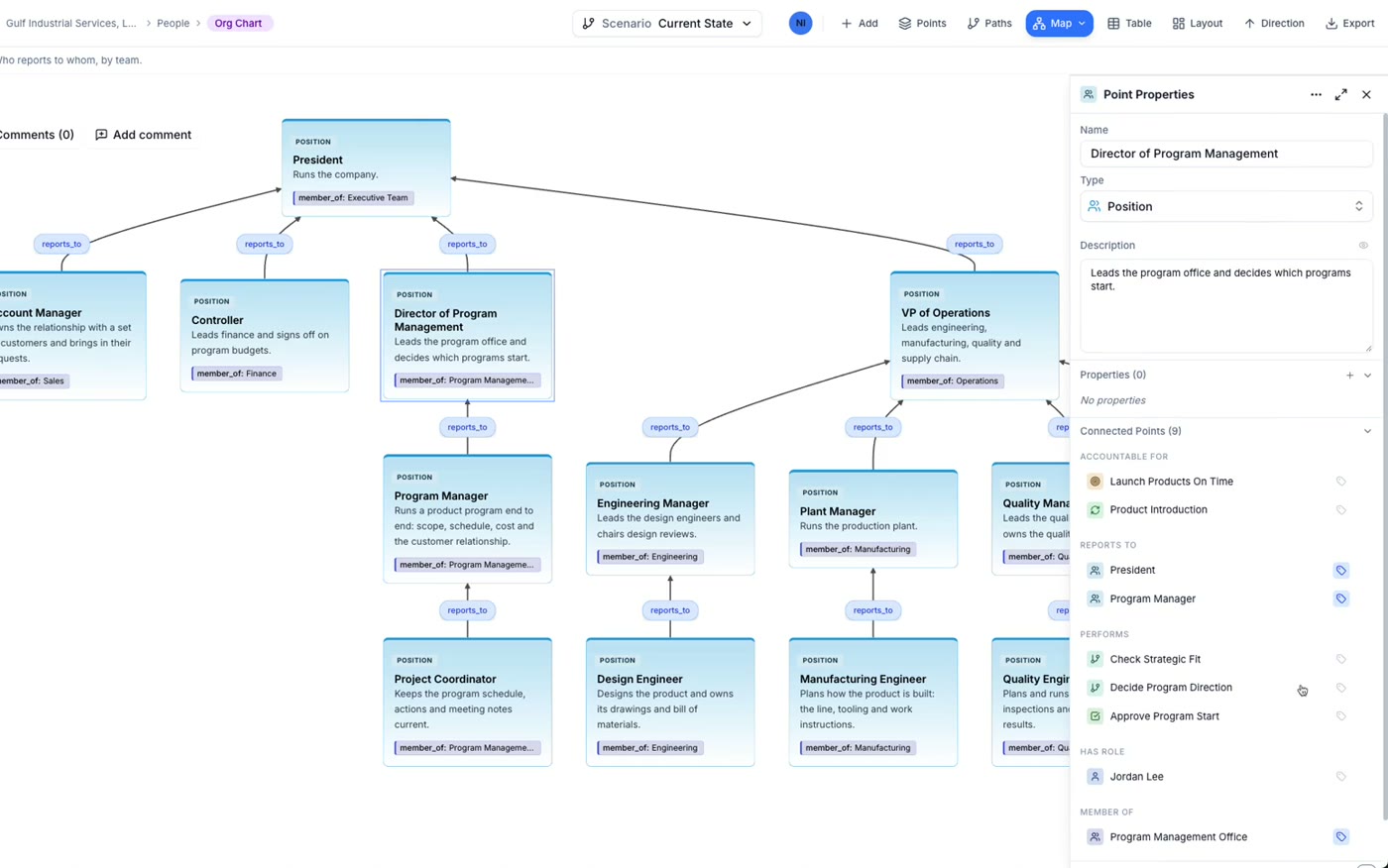The image size is (1388, 868).
Task: Select the Design Engineer position card
Action: coord(670,702)
